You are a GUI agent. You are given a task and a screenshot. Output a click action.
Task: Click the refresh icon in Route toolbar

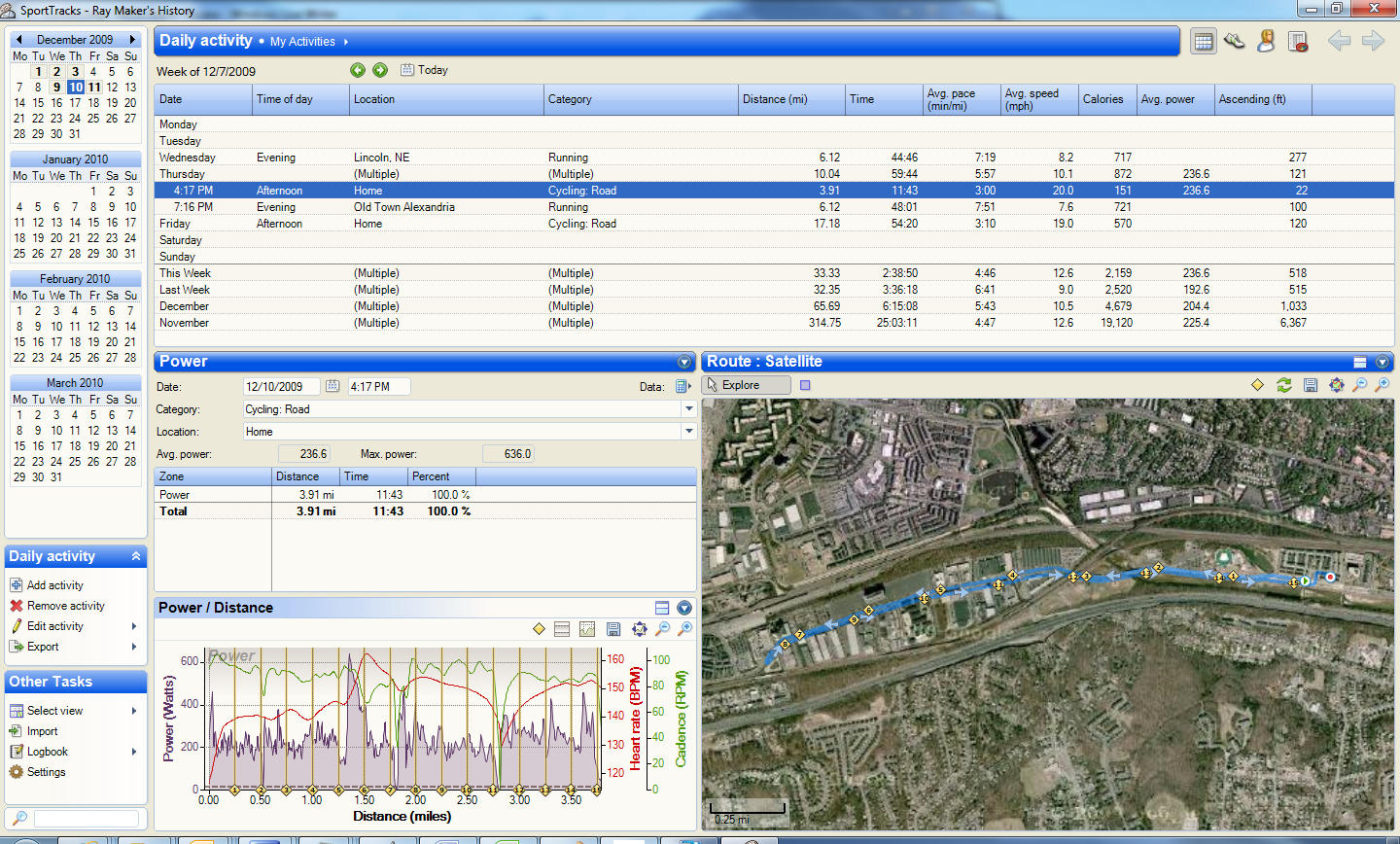tap(1284, 385)
